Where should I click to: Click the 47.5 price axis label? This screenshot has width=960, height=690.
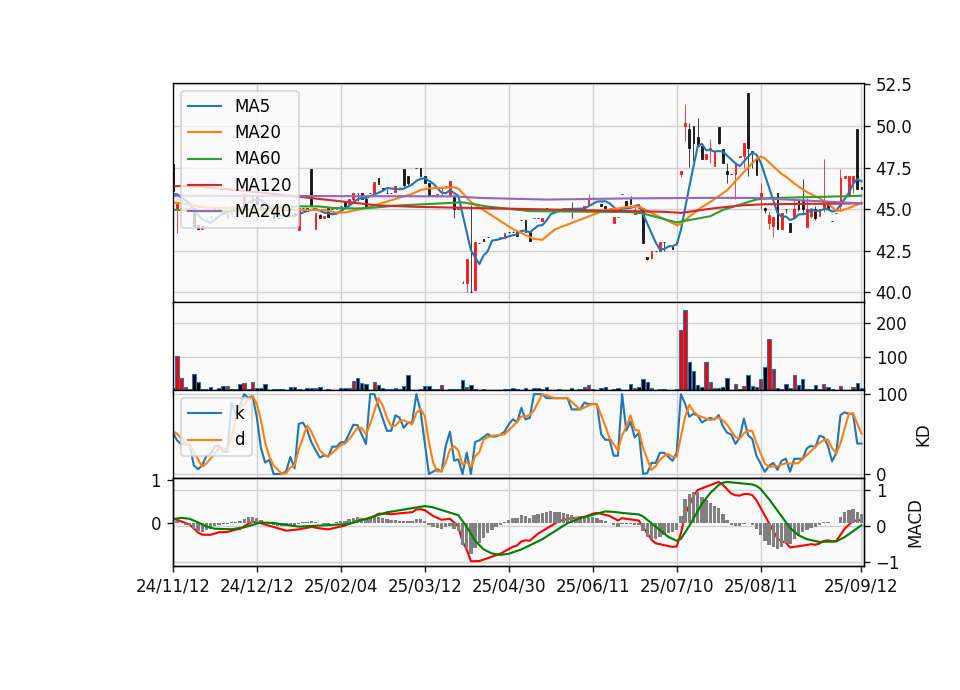[894, 169]
